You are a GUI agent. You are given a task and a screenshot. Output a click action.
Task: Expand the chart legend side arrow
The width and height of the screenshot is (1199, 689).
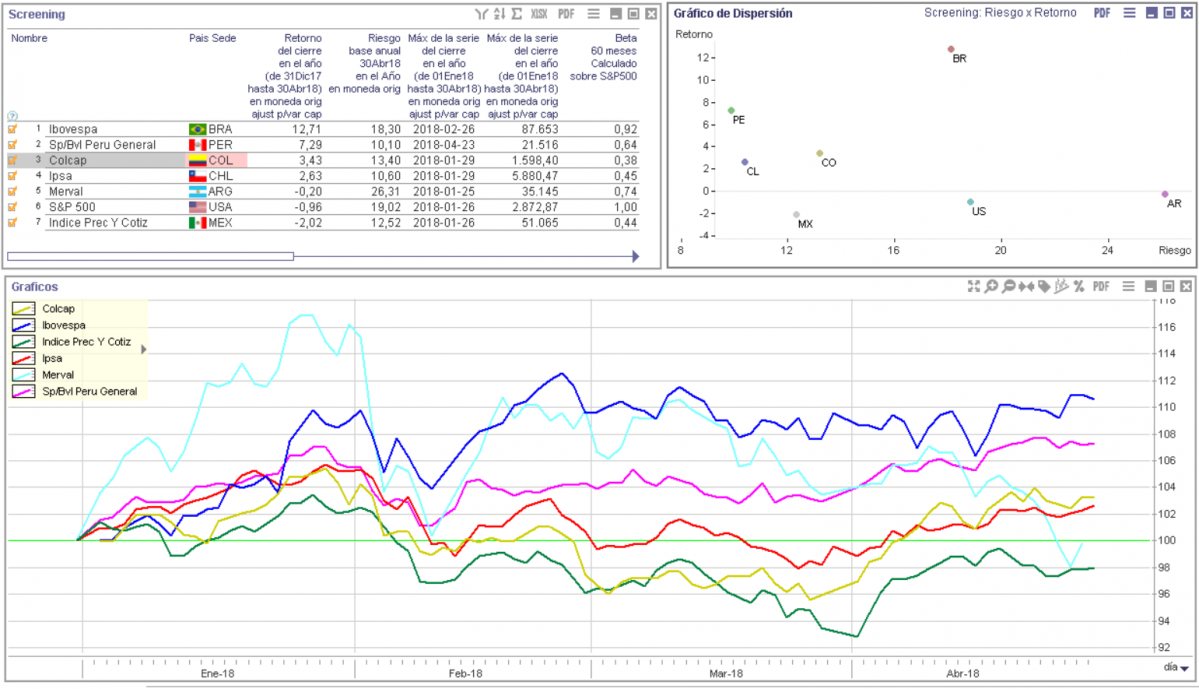click(x=144, y=349)
